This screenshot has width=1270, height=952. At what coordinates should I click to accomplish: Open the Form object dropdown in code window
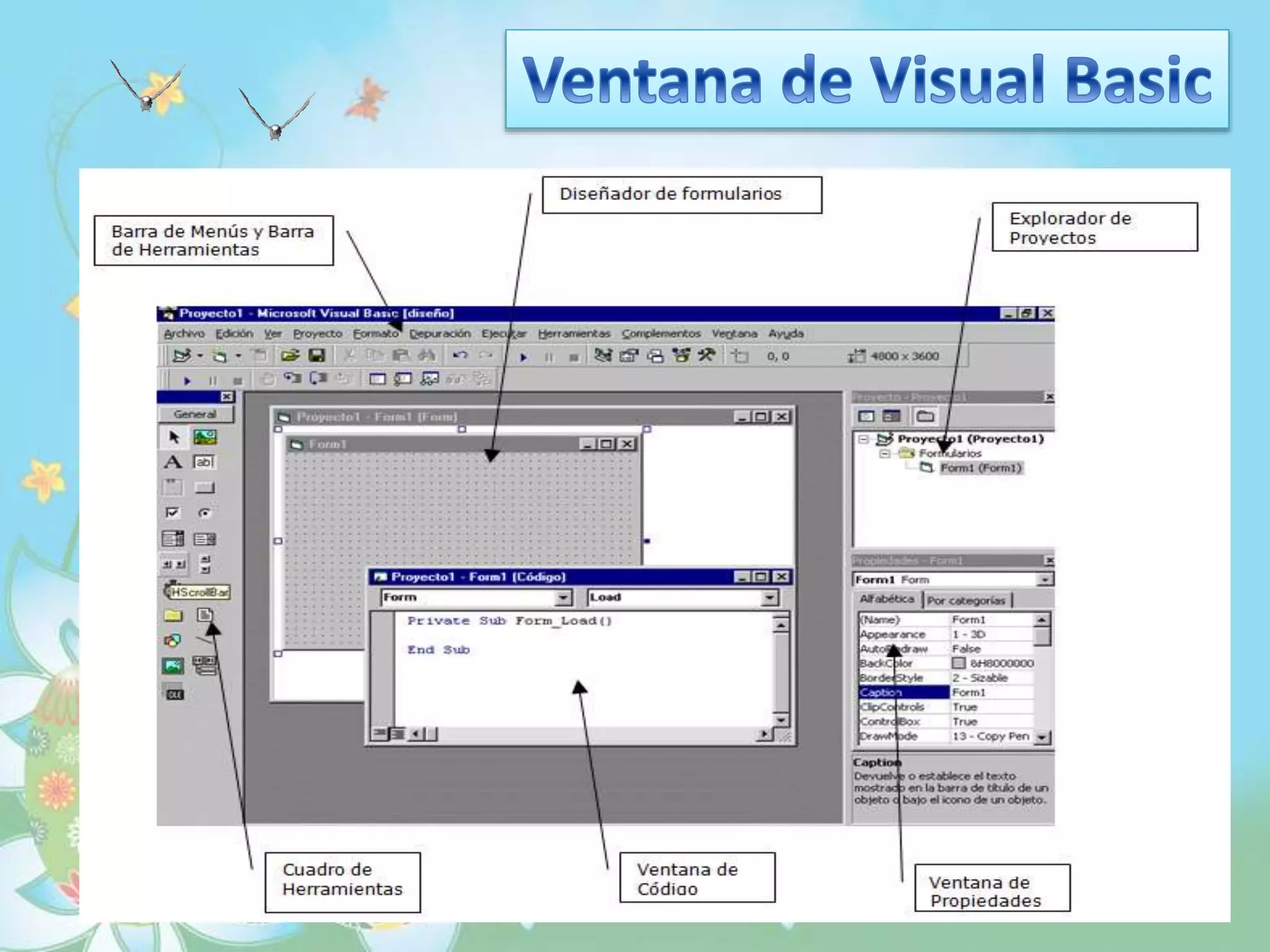pyautogui.click(x=562, y=597)
